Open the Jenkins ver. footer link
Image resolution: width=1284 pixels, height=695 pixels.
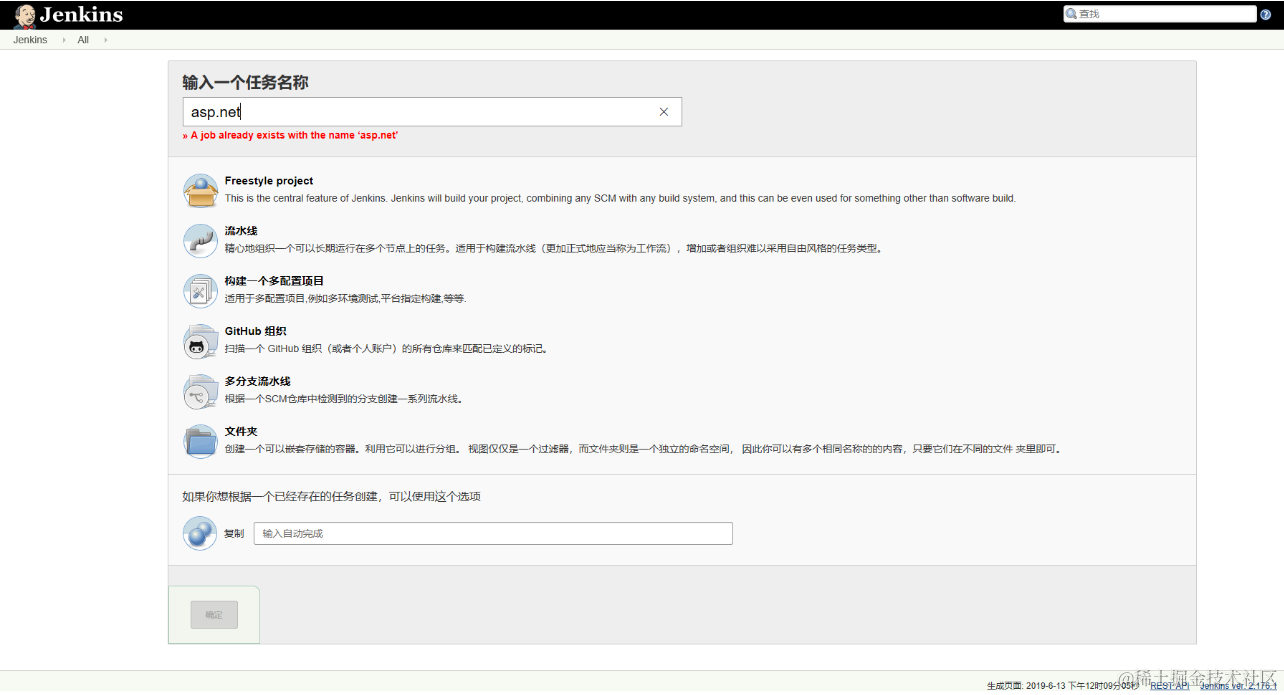click(1237, 685)
